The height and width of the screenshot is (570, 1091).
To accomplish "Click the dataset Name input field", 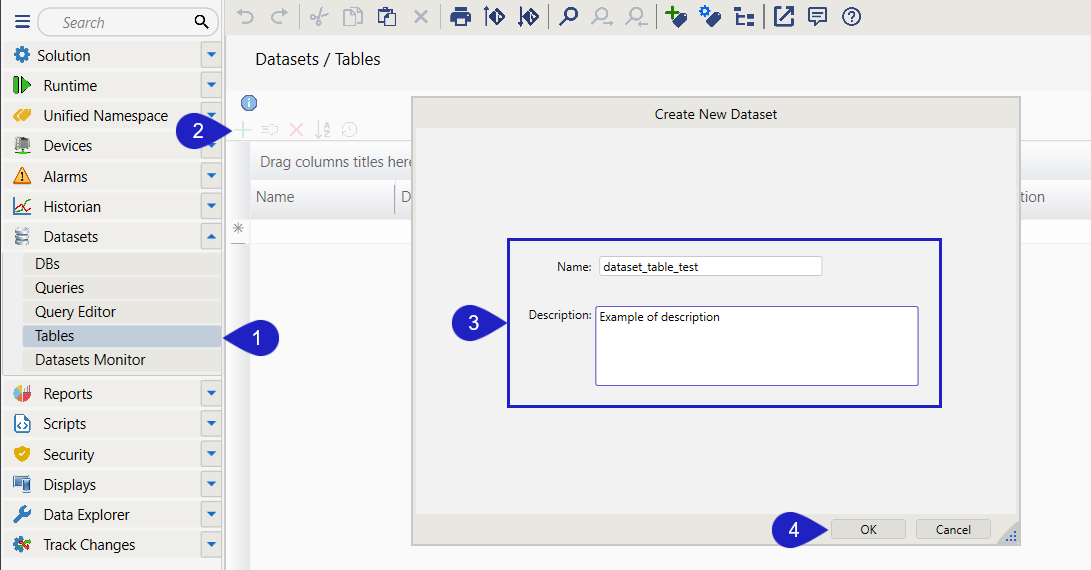I will click(x=710, y=266).
